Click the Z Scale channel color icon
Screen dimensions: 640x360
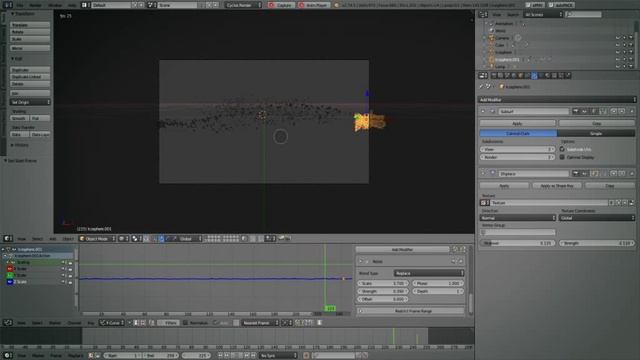click(x=10, y=282)
